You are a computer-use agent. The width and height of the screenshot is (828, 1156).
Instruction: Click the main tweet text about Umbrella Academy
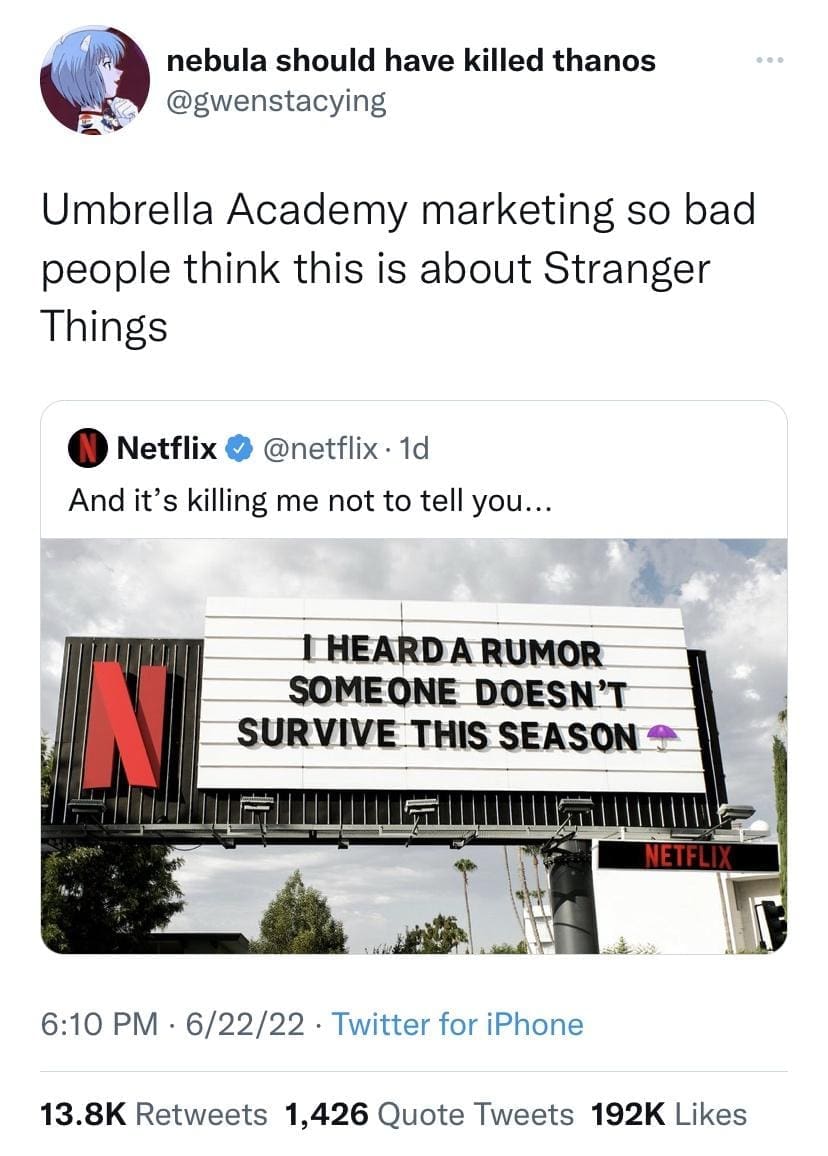pos(398,268)
